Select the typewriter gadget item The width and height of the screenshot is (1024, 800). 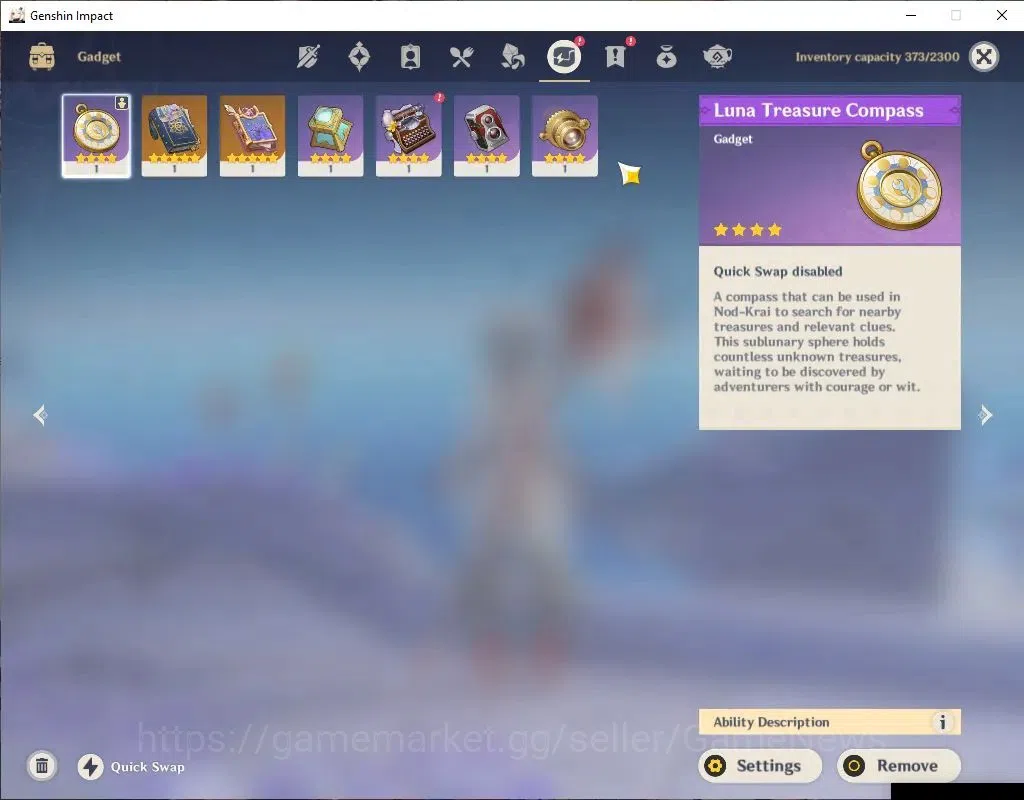pos(409,136)
